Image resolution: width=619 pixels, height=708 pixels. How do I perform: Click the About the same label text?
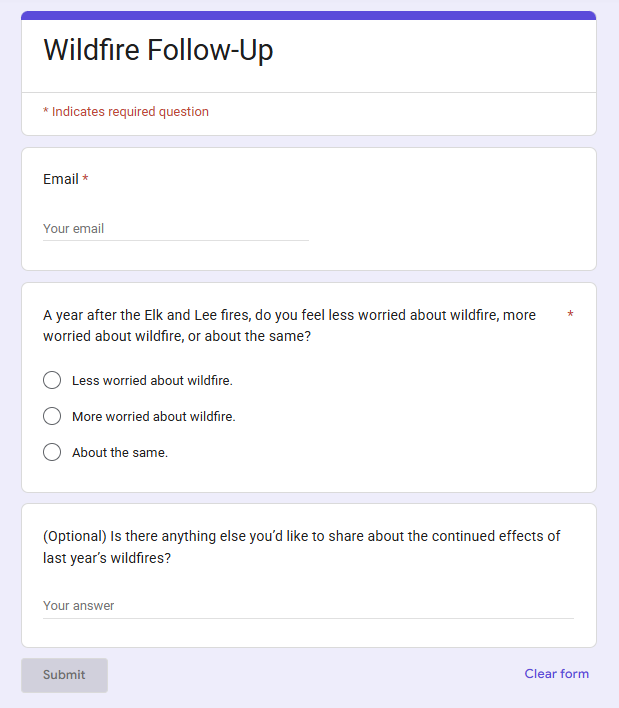pos(120,452)
